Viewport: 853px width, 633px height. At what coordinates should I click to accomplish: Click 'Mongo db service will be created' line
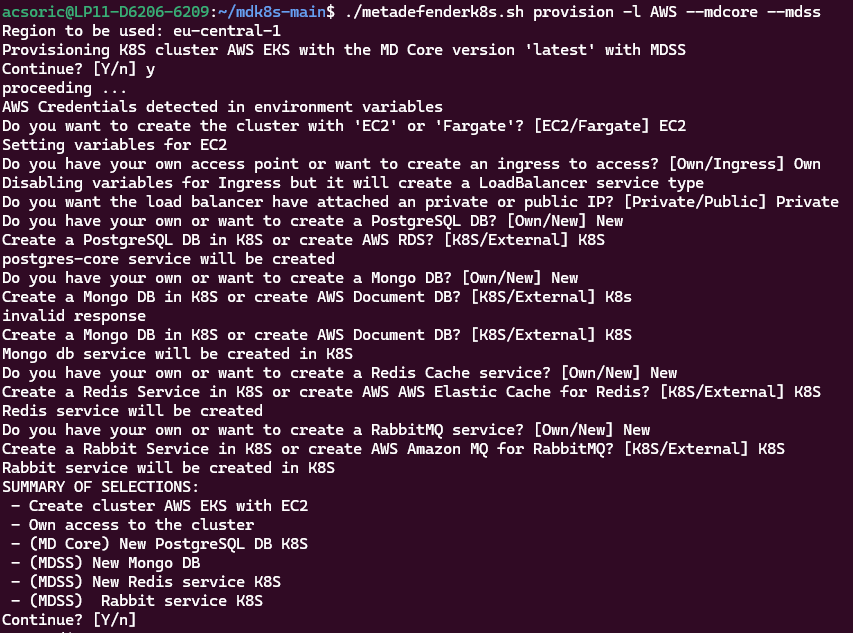177,354
